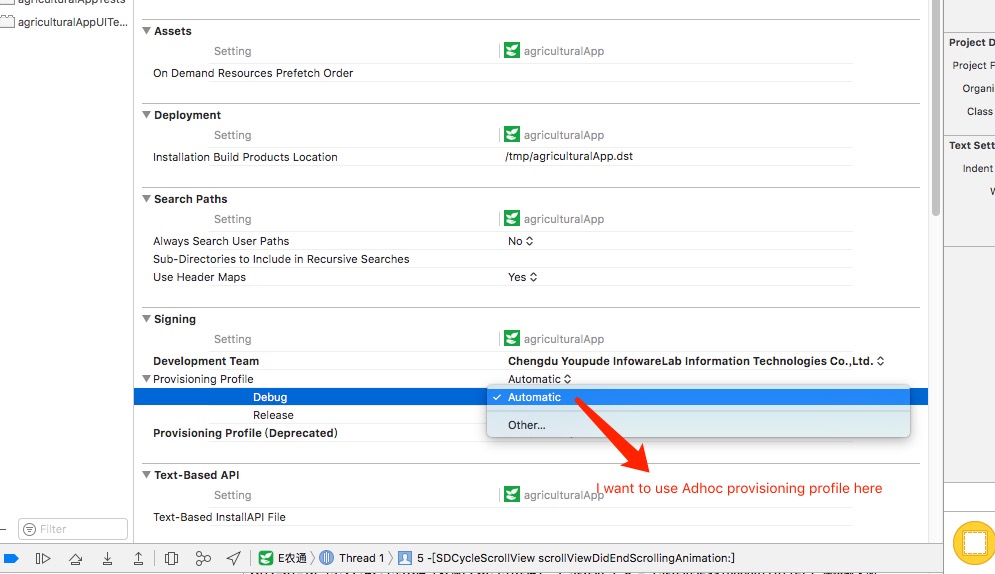Open the Always Search User Paths dropdown
995x574 pixels.
(x=520, y=241)
